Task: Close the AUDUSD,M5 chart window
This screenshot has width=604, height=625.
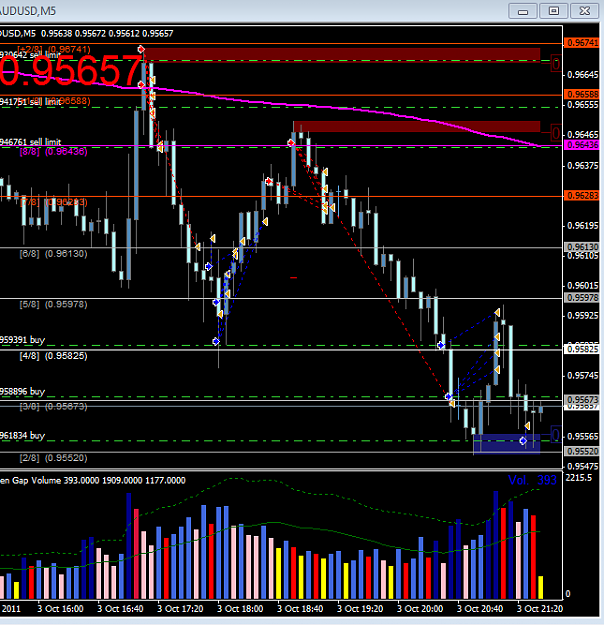Action: coord(584,11)
